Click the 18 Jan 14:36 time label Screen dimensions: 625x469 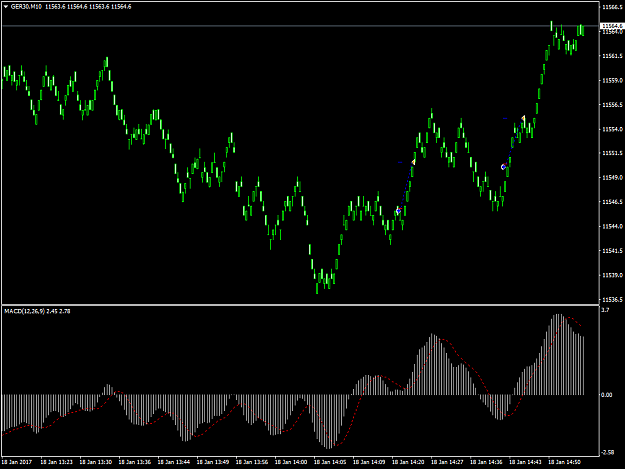click(x=486, y=462)
